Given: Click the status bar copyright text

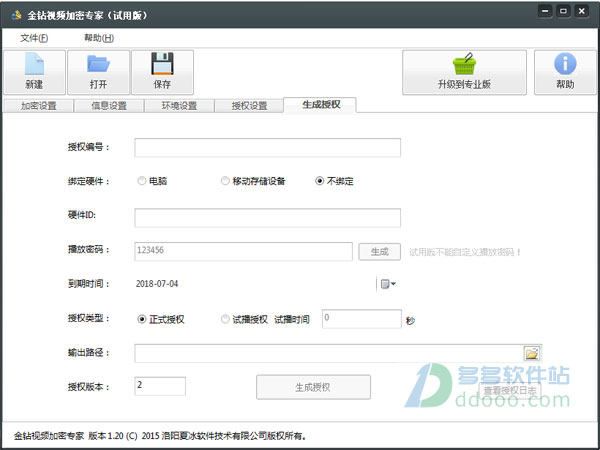Looking at the screenshot, I should click(160, 435).
